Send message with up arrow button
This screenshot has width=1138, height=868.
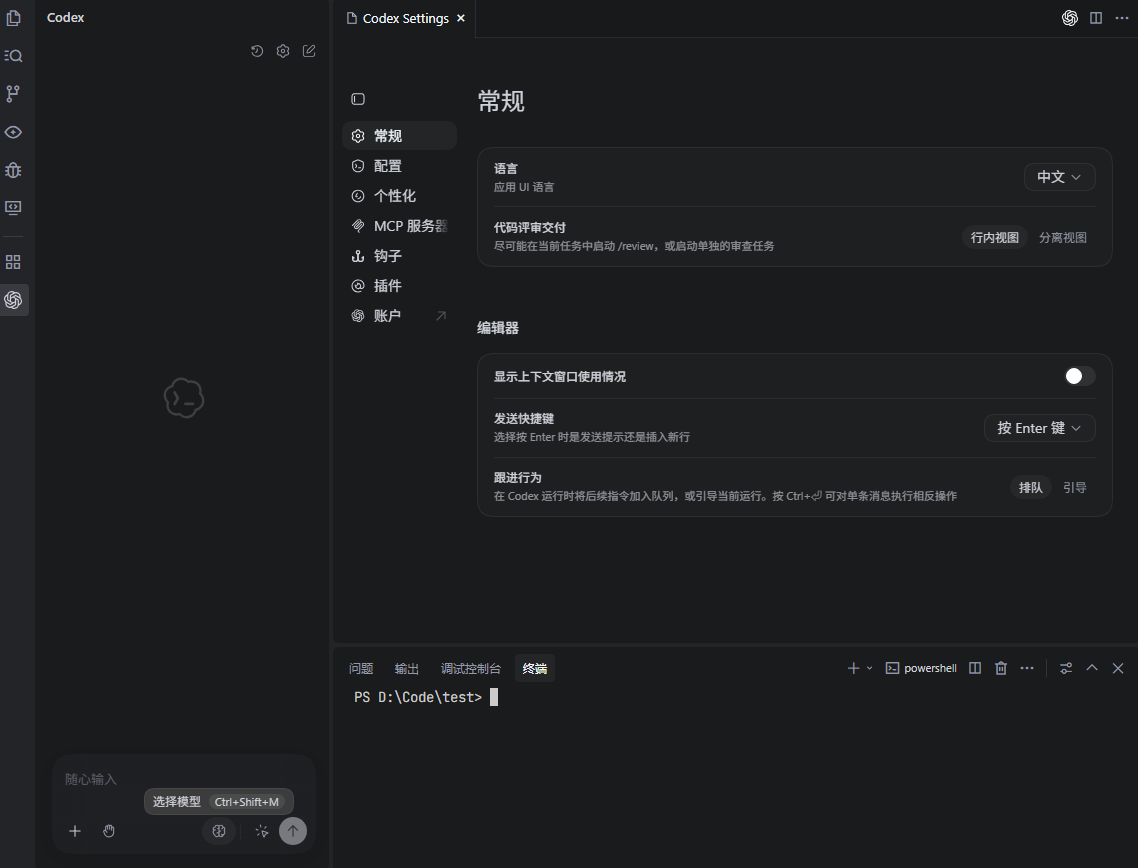coord(293,831)
